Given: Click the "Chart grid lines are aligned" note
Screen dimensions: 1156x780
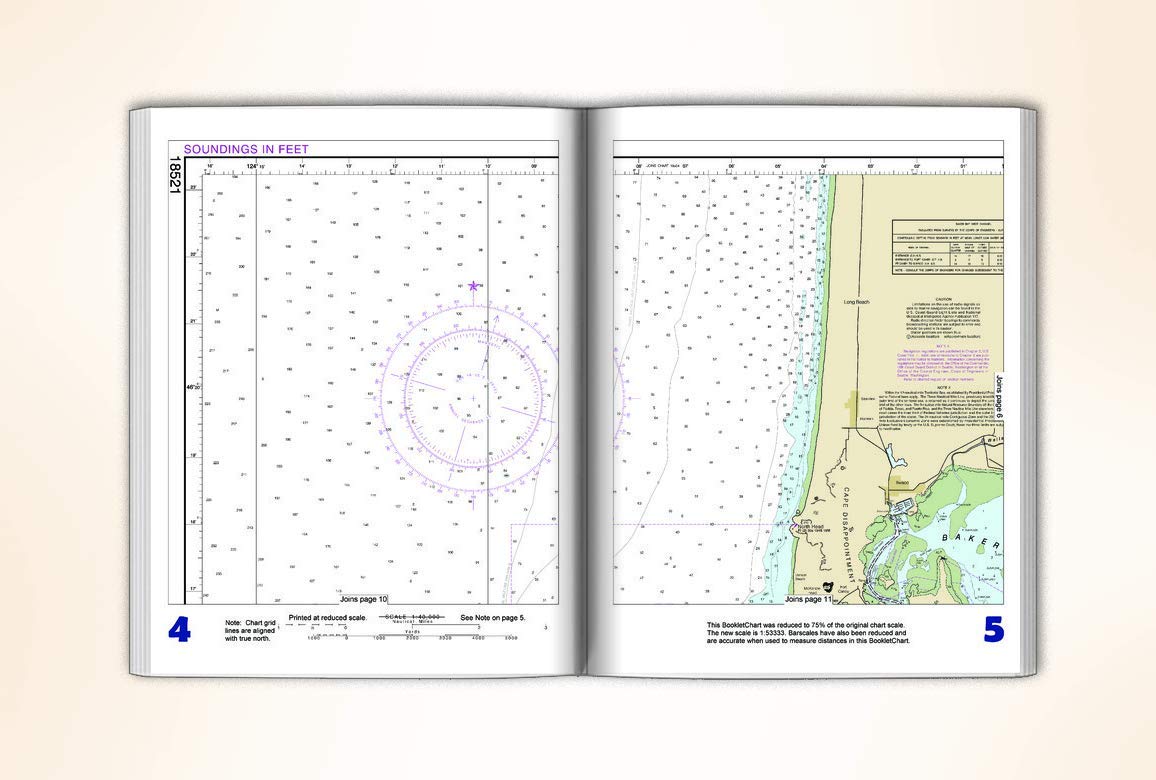Looking at the screenshot, I should click(x=250, y=630).
